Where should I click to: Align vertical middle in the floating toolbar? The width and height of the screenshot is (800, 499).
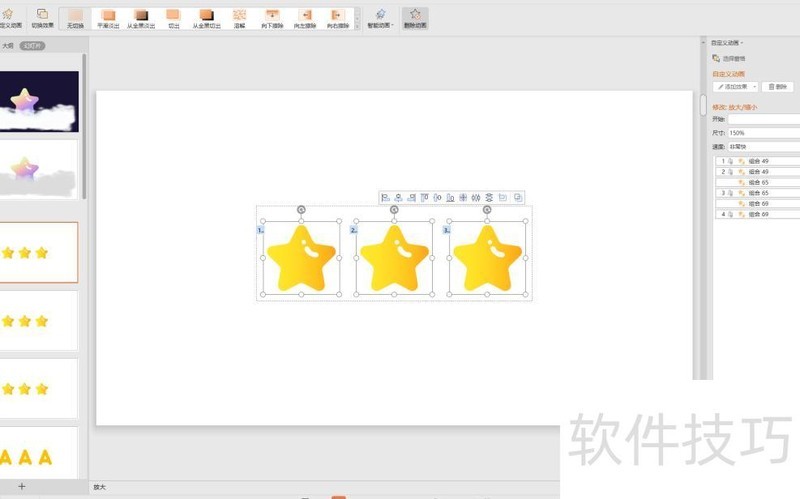tap(437, 197)
